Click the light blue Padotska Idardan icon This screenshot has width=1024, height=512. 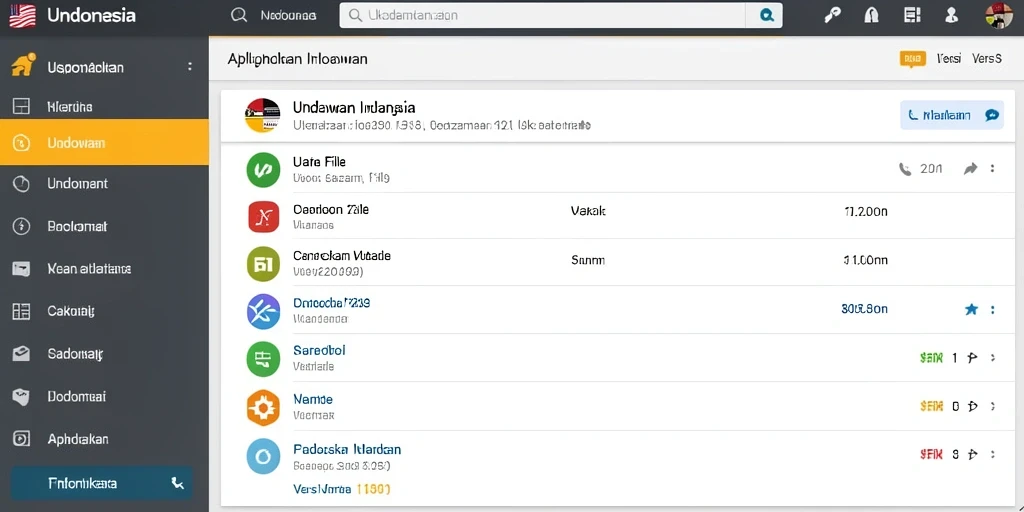(x=263, y=456)
